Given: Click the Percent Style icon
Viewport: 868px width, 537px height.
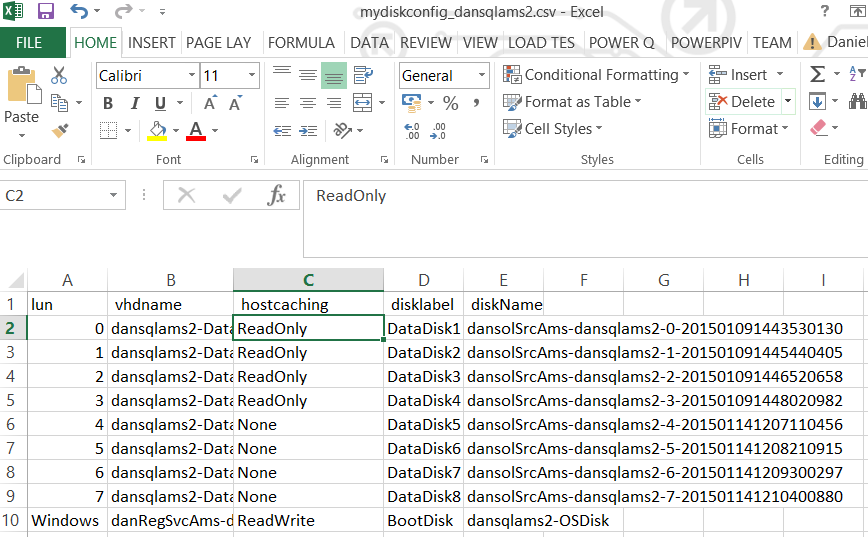Looking at the screenshot, I should point(450,103).
